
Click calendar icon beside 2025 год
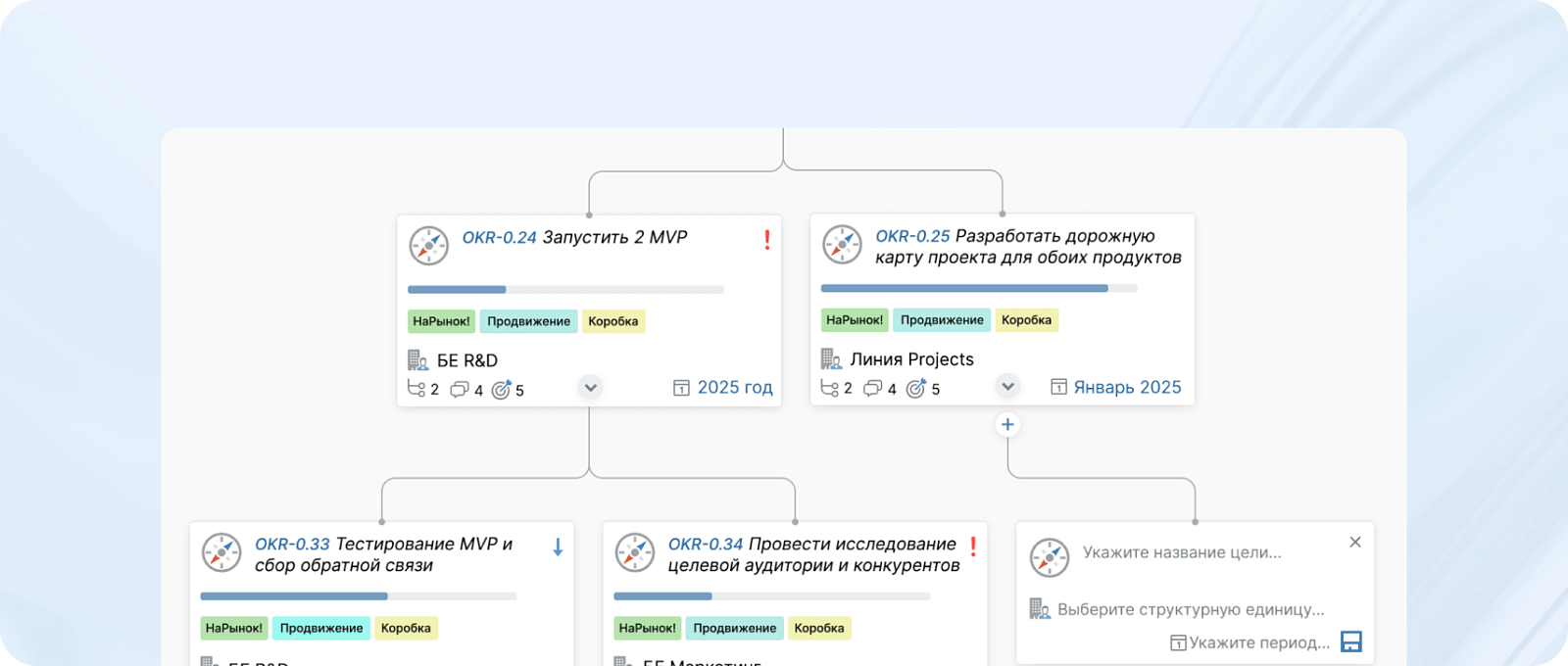tap(681, 388)
